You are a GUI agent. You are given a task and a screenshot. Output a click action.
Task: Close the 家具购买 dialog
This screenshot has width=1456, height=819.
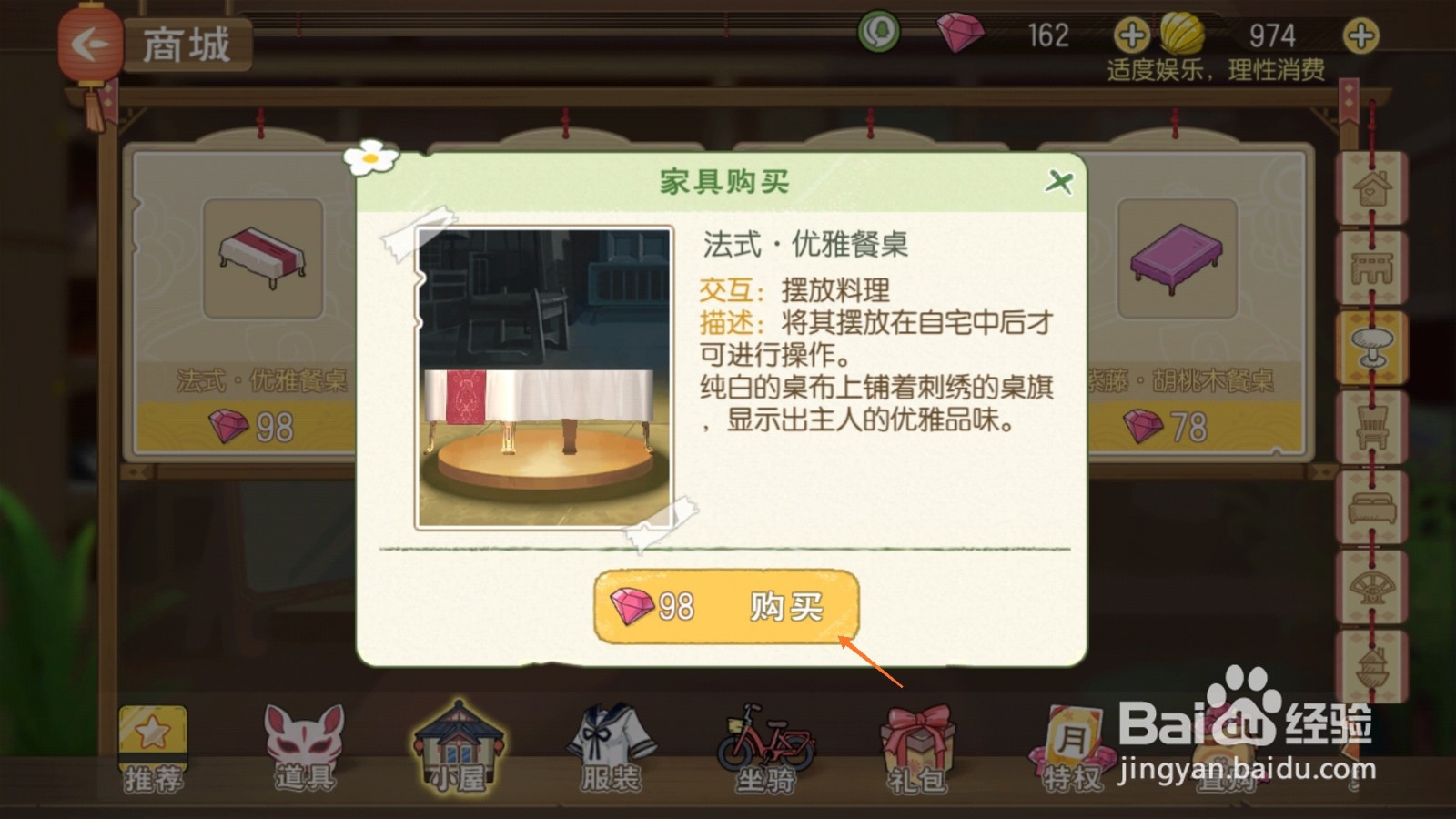pos(1058,181)
